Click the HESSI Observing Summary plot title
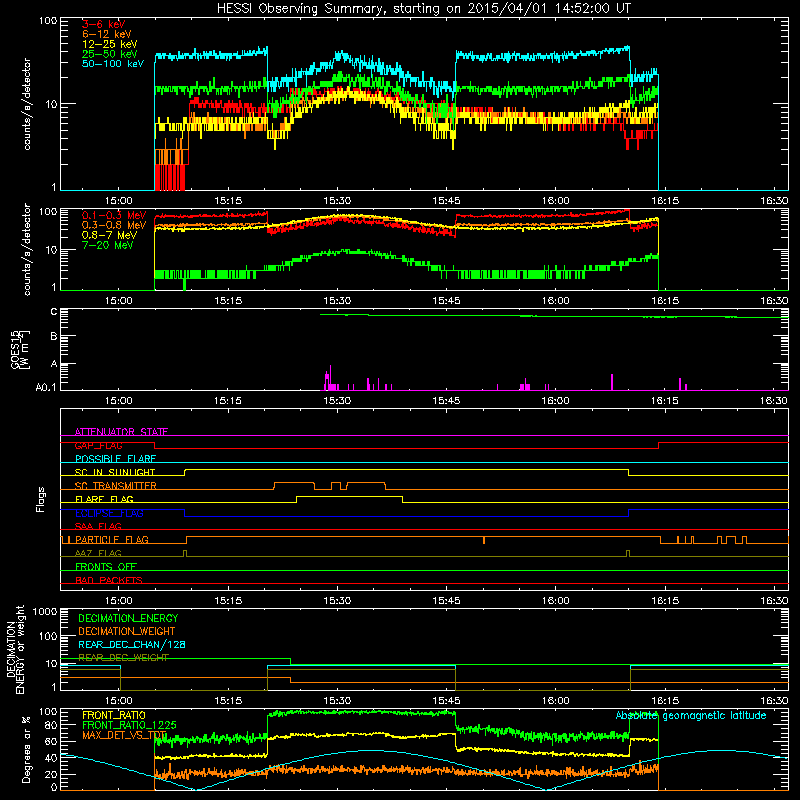The height and width of the screenshot is (800, 800). coord(423,8)
